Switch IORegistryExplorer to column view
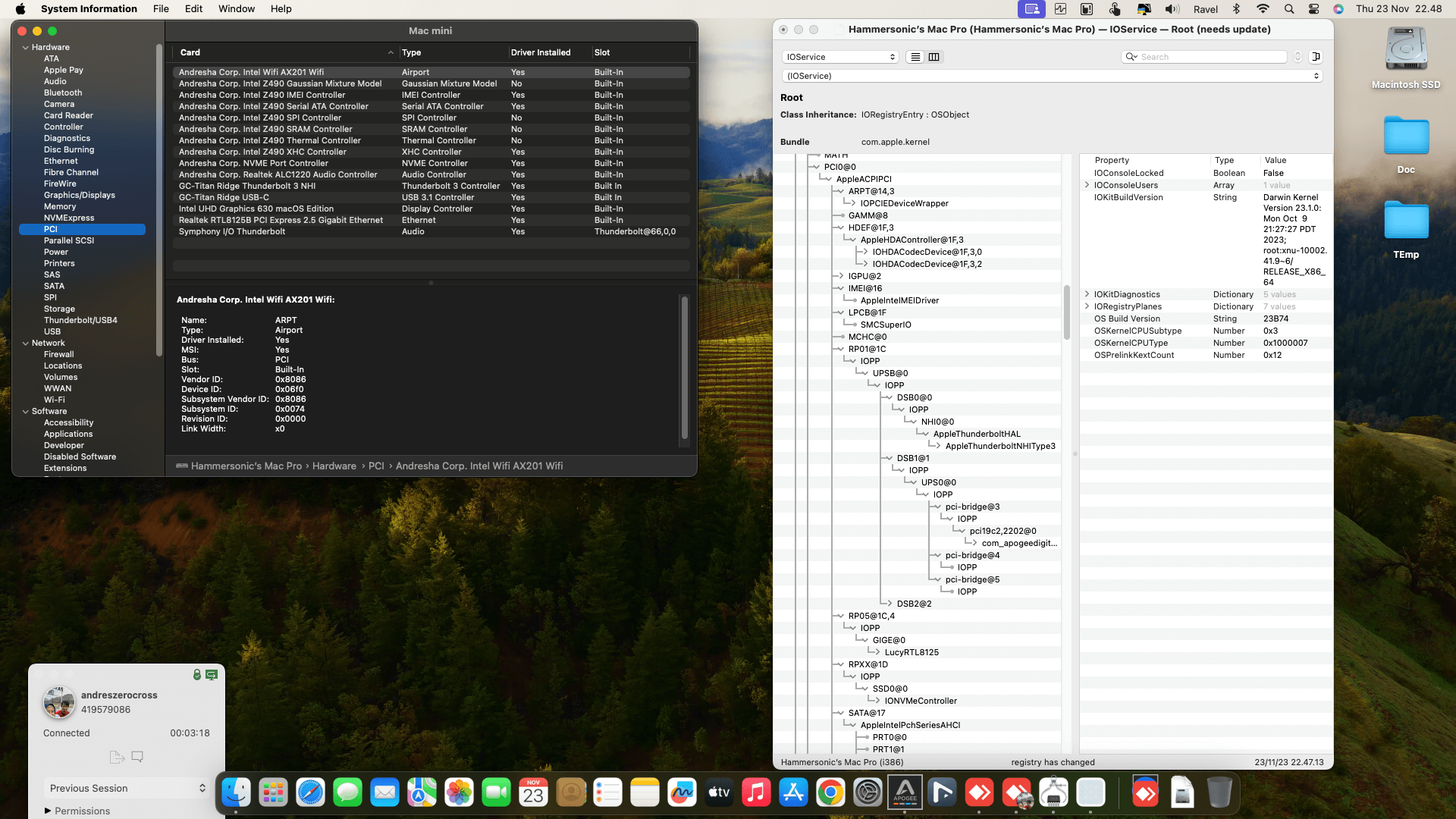The height and width of the screenshot is (819, 1456). point(934,57)
